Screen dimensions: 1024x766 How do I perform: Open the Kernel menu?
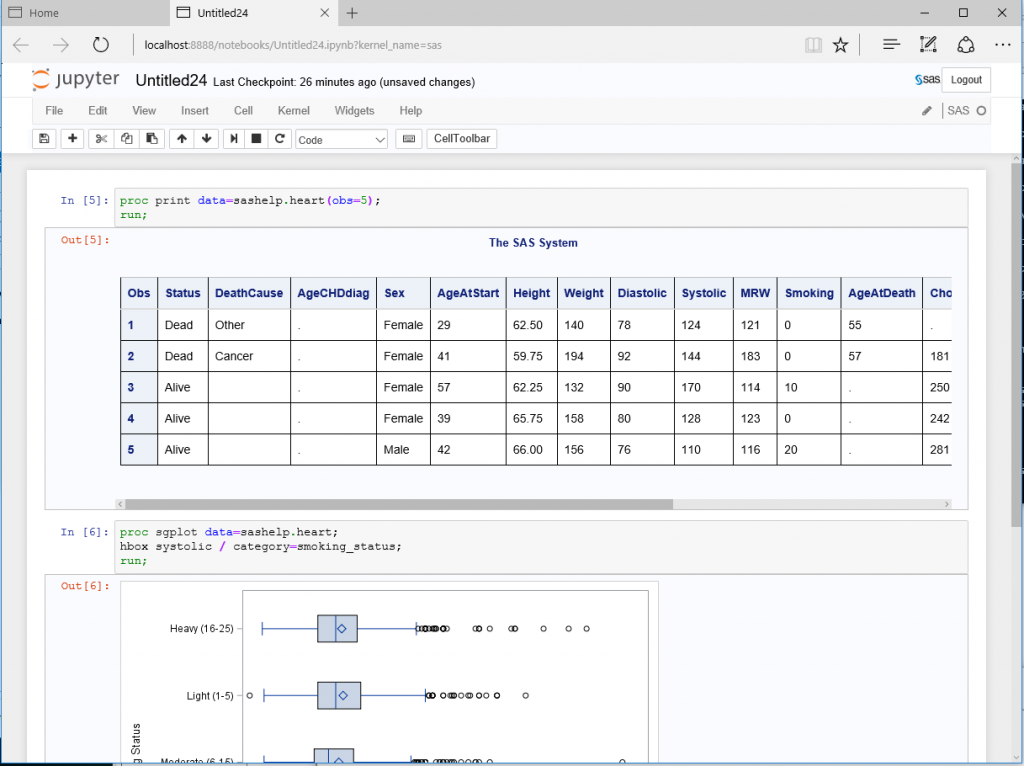(x=293, y=111)
